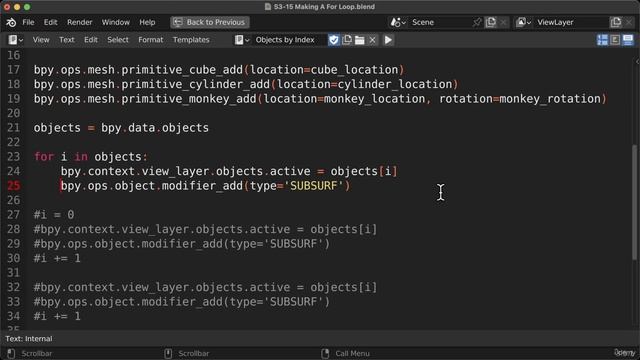Click monkey_rotation on line 19
Screen dimensions: 640x360
pos(550,99)
